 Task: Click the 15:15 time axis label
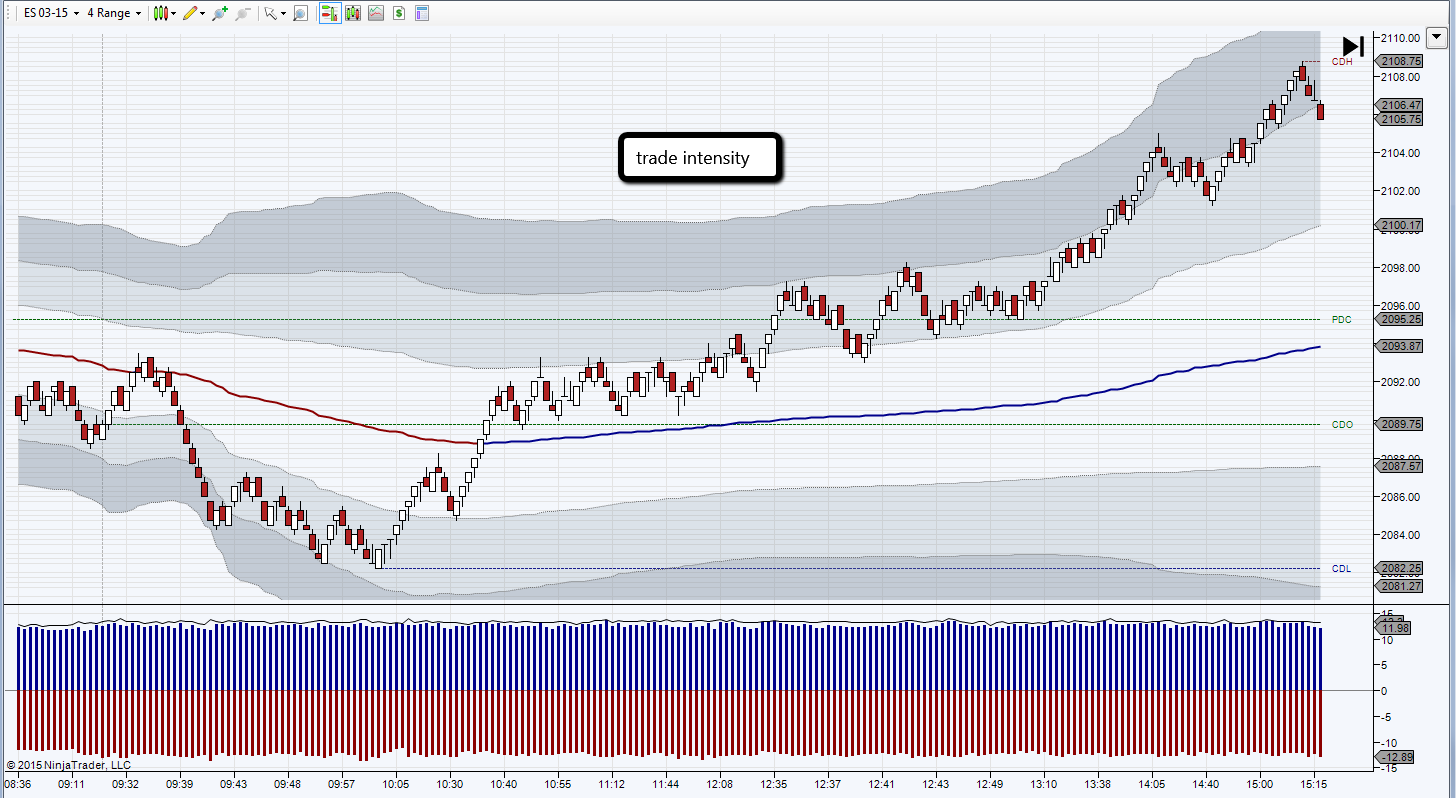pyautogui.click(x=1314, y=785)
